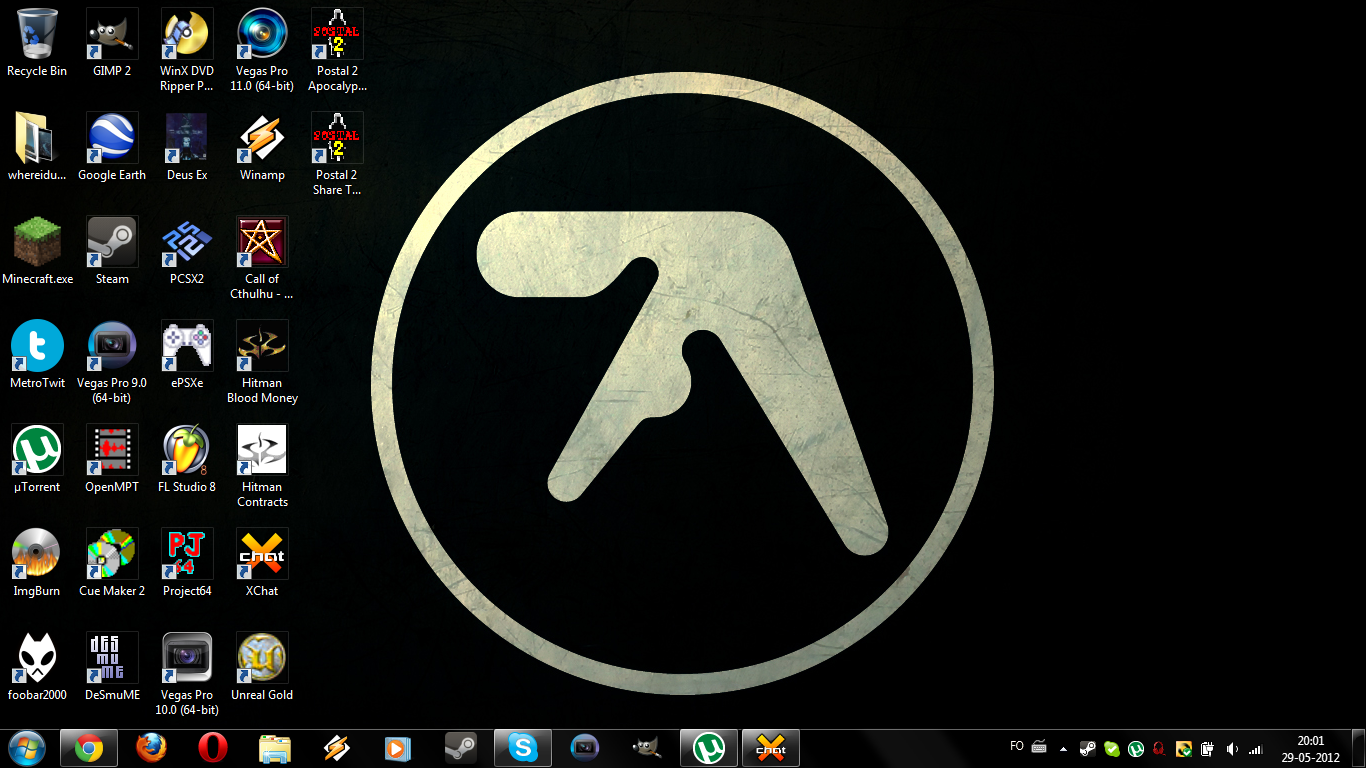Select the Steam shortcut on the desktop
Screen dimensions: 1366x768
pyautogui.click(x=112, y=252)
